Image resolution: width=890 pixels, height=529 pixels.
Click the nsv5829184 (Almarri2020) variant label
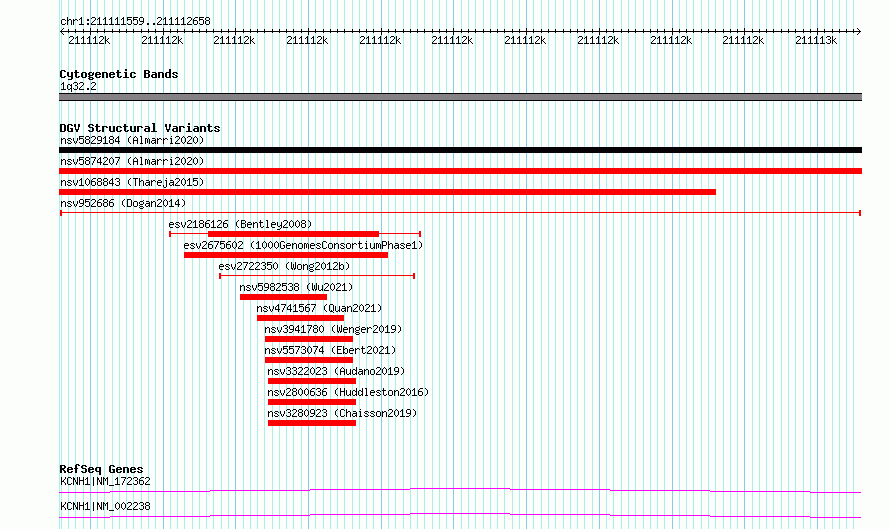pos(132,140)
